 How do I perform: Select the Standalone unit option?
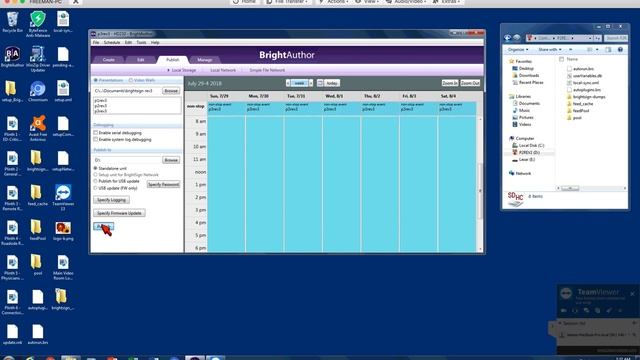tap(96, 168)
